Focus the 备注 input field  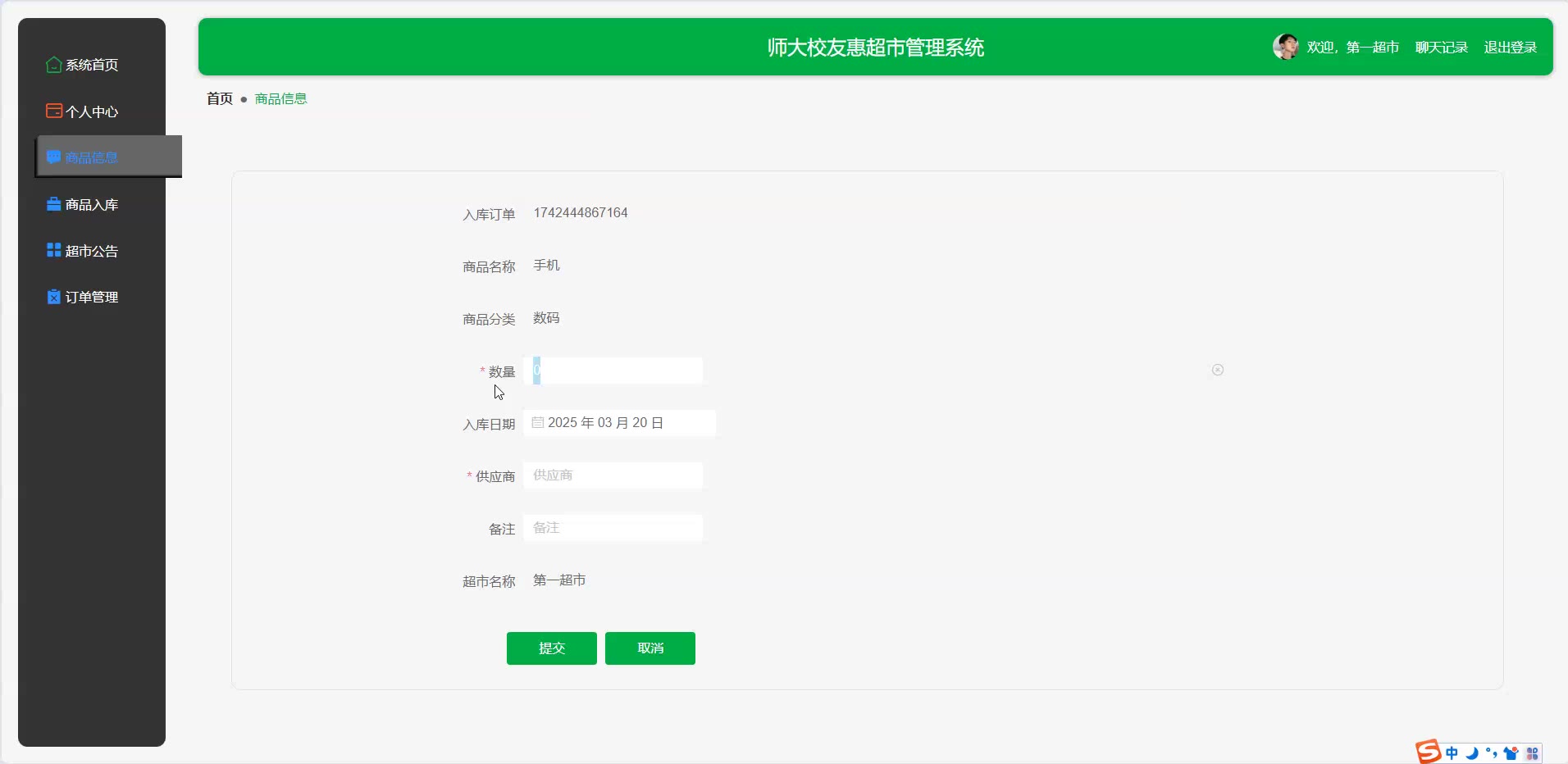click(613, 528)
